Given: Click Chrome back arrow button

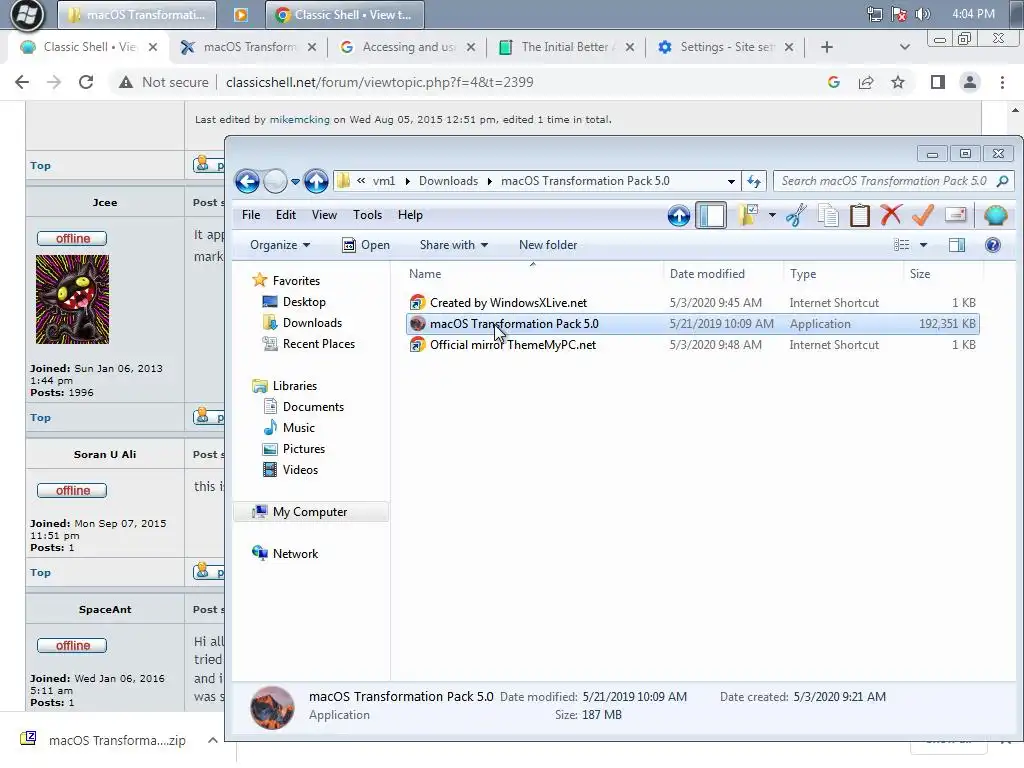Looking at the screenshot, I should (x=22, y=82).
